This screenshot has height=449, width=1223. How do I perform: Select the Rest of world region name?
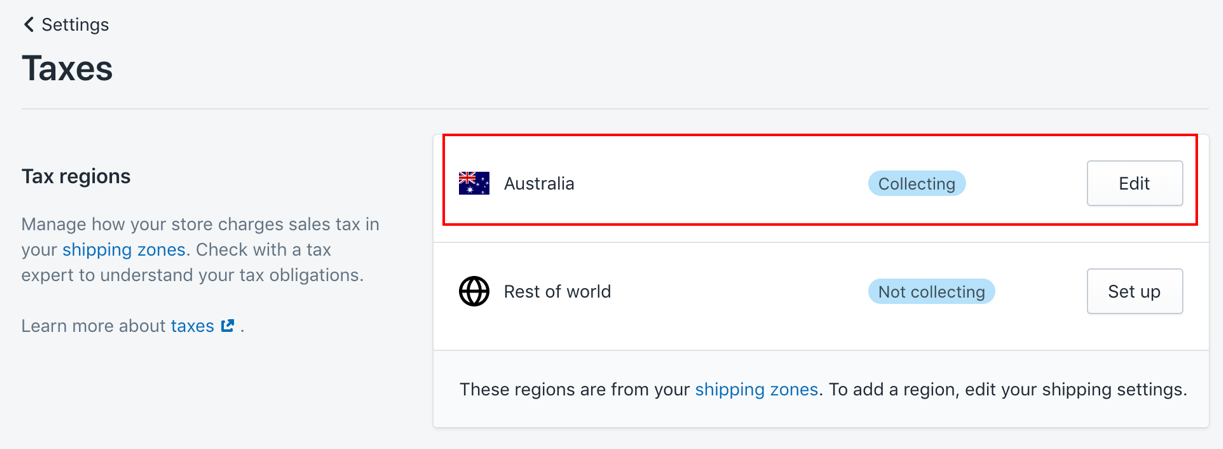(x=557, y=291)
